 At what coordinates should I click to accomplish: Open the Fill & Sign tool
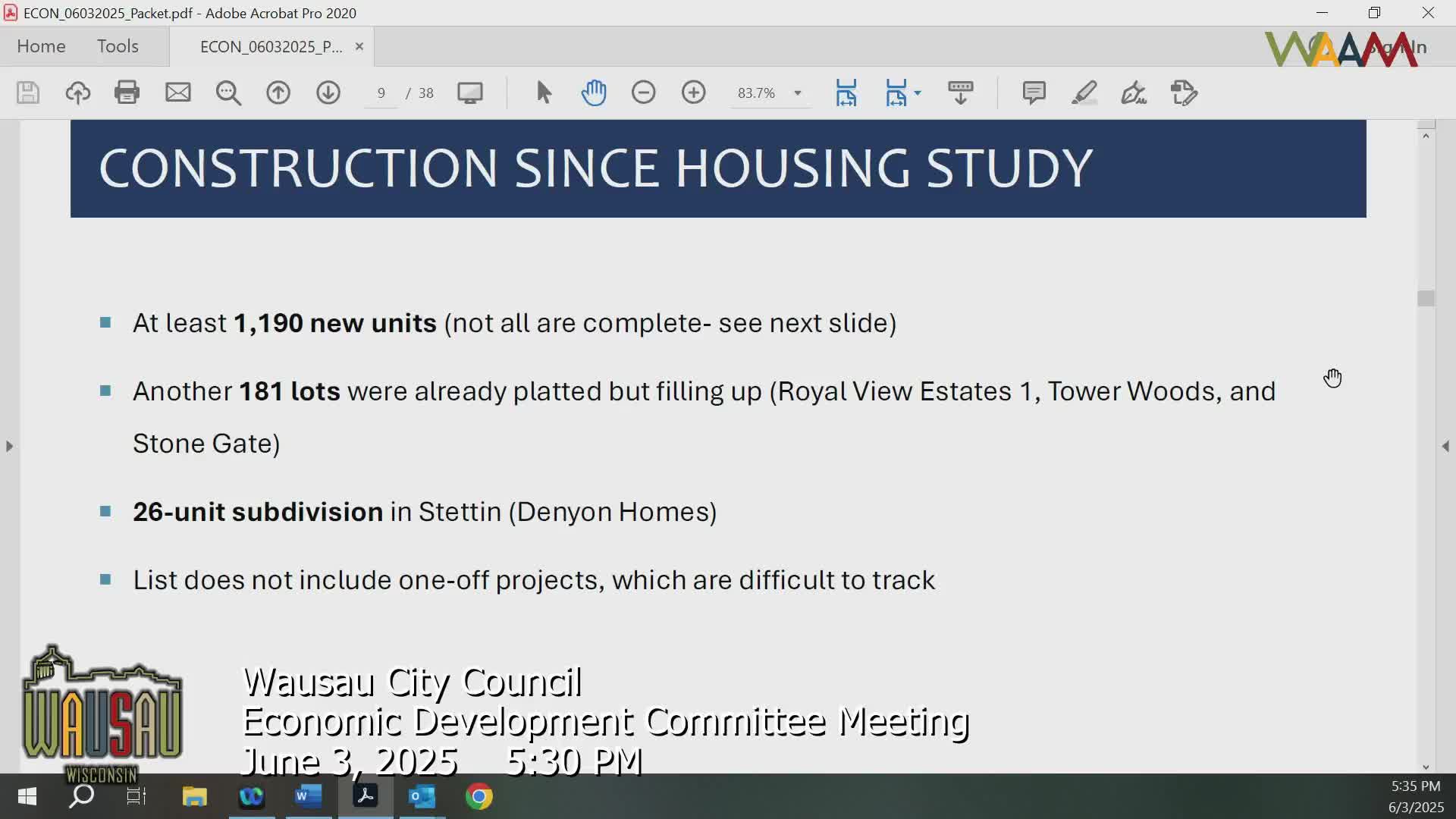[x=1133, y=93]
